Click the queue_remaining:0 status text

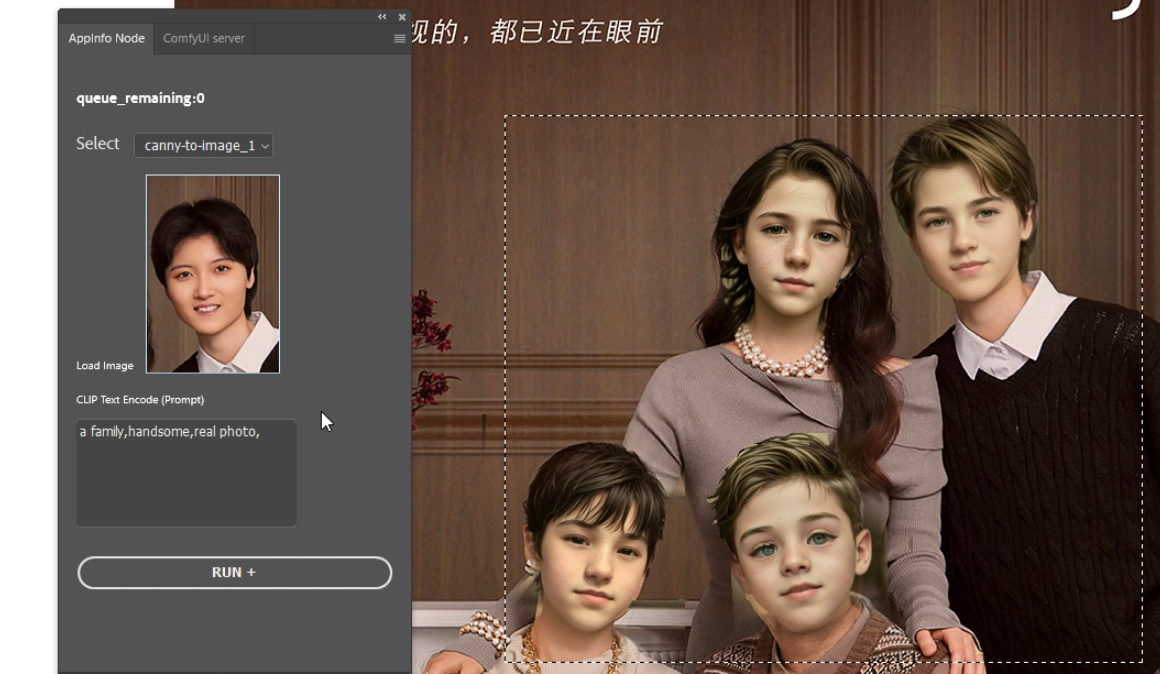point(141,98)
